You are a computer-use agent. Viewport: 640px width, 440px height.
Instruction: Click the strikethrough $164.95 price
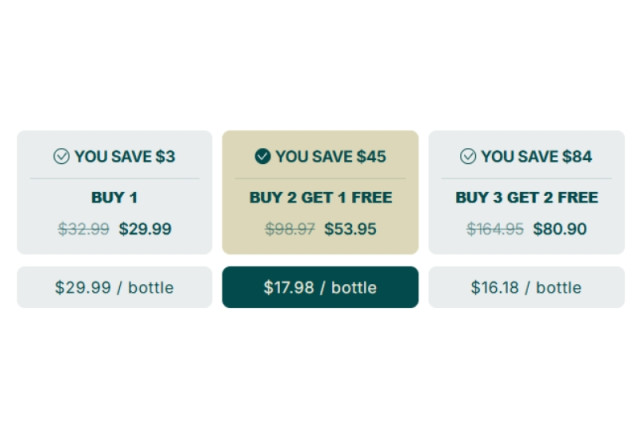pos(495,229)
